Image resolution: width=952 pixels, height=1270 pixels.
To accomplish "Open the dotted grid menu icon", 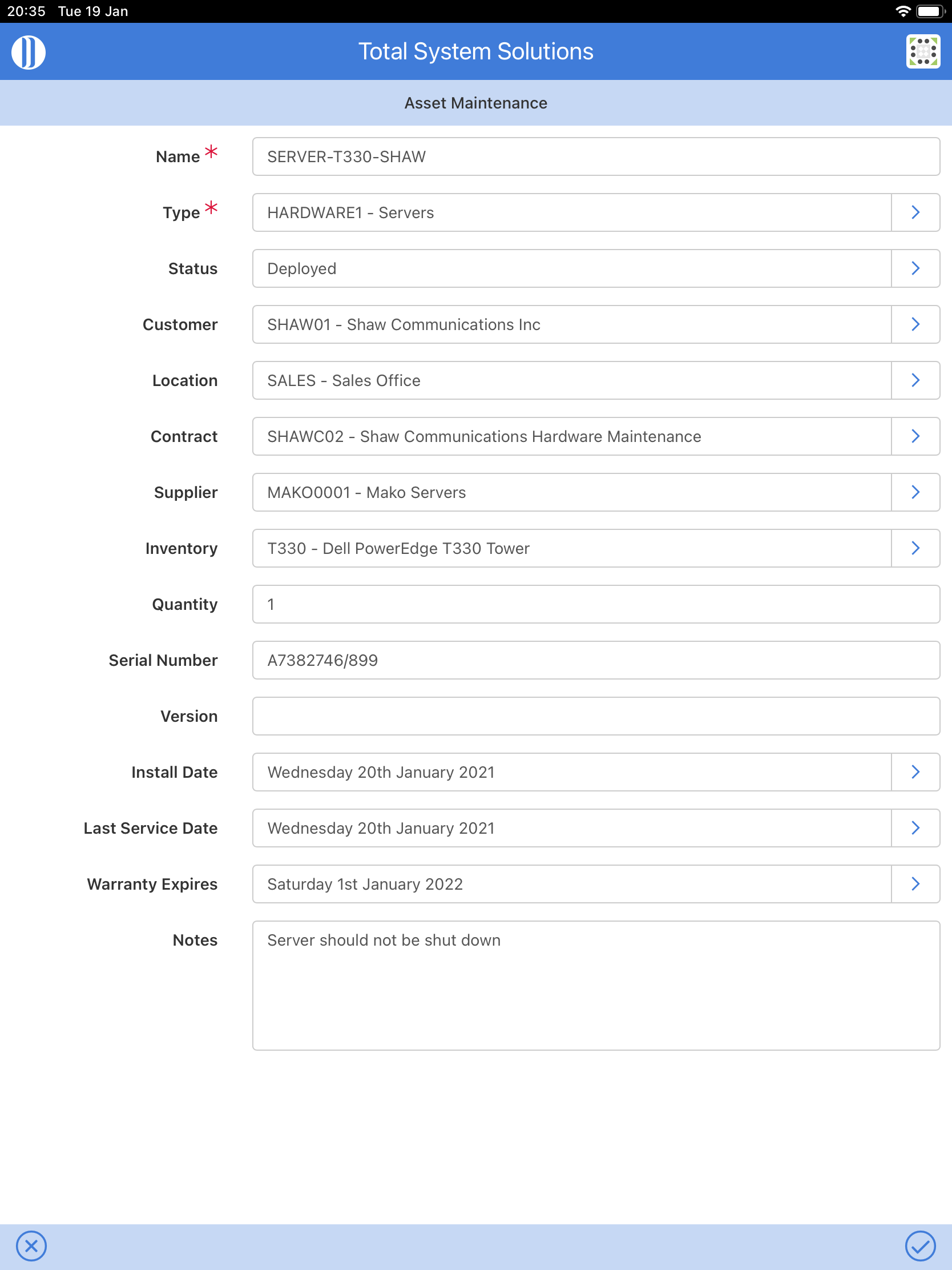I will tap(923, 51).
